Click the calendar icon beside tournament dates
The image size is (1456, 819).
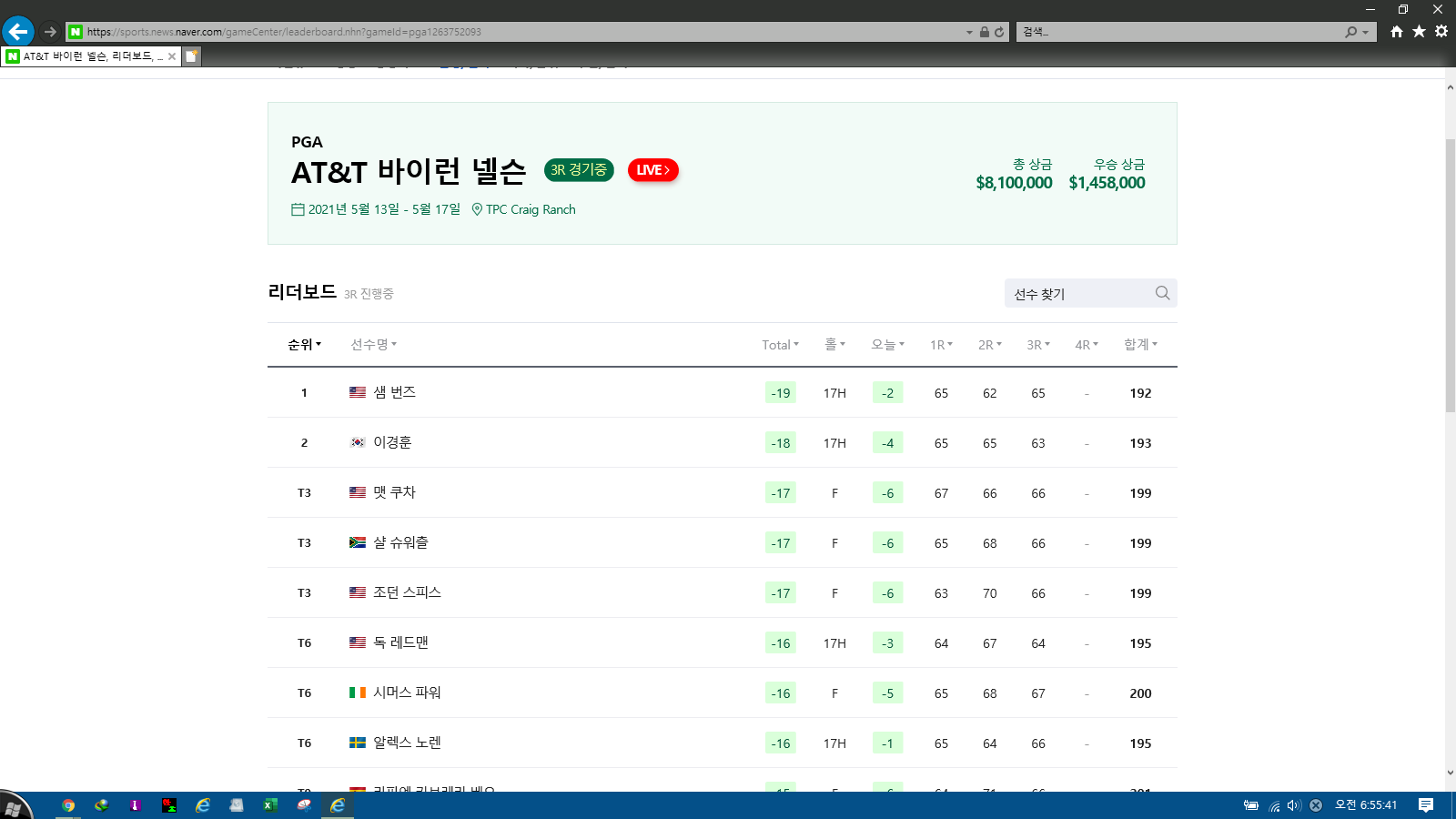298,209
